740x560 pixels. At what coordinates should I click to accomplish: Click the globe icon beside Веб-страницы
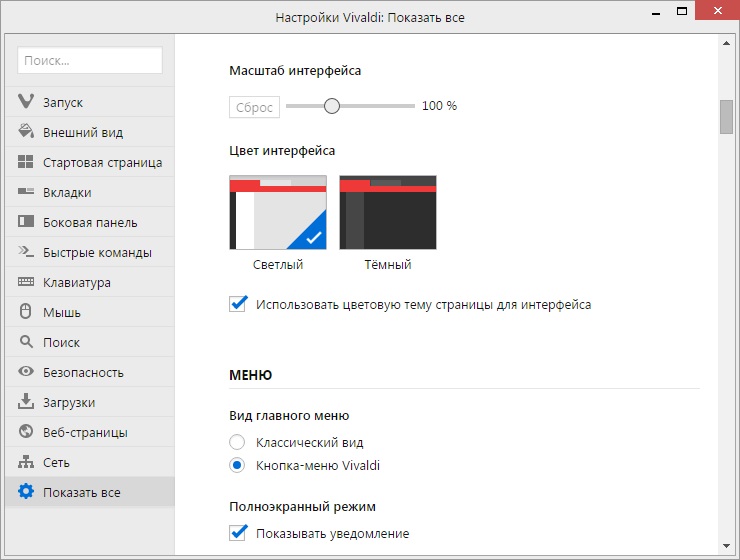pos(26,431)
